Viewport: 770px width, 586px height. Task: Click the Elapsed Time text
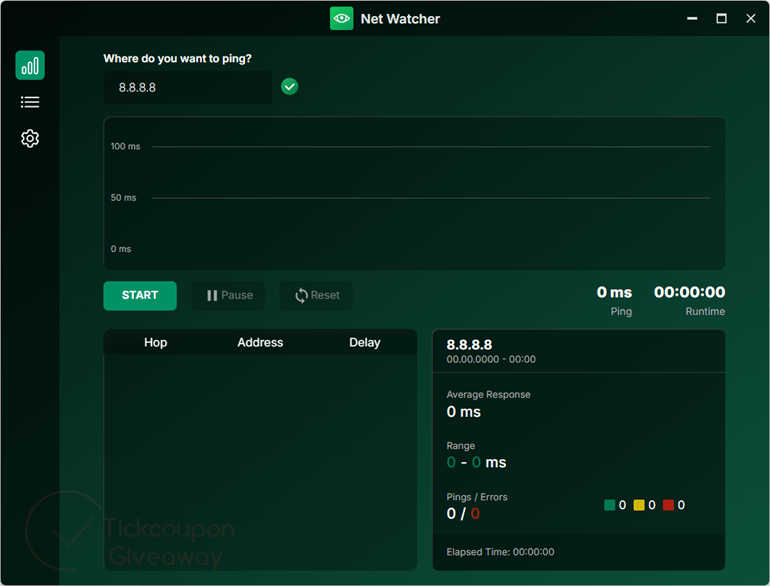click(500, 552)
